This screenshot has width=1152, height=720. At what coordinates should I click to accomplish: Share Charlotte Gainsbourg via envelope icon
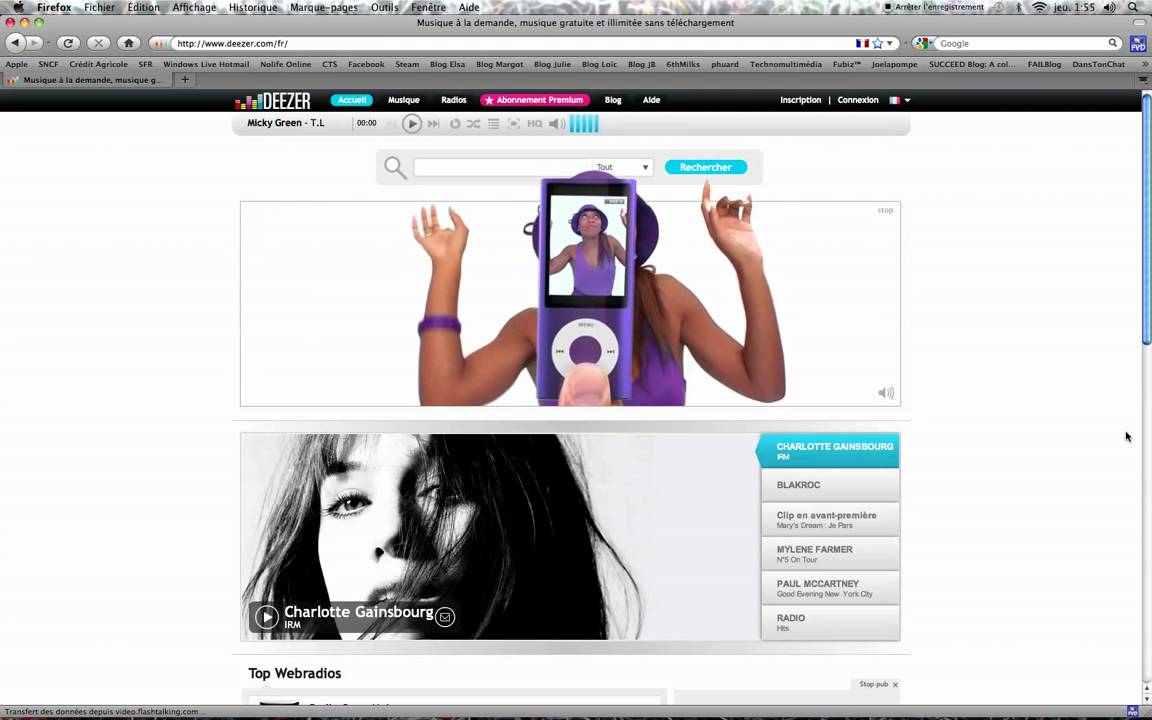[444, 617]
